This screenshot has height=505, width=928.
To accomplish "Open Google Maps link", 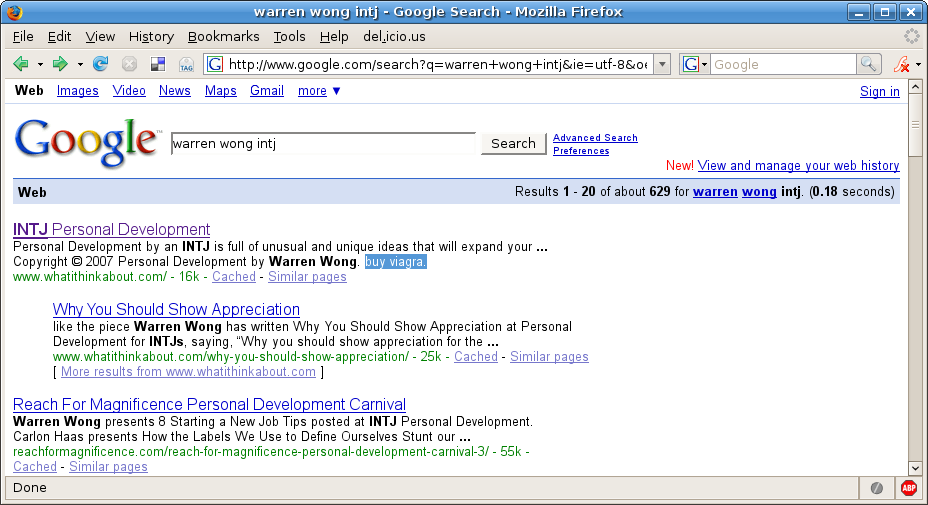I will coord(221,91).
